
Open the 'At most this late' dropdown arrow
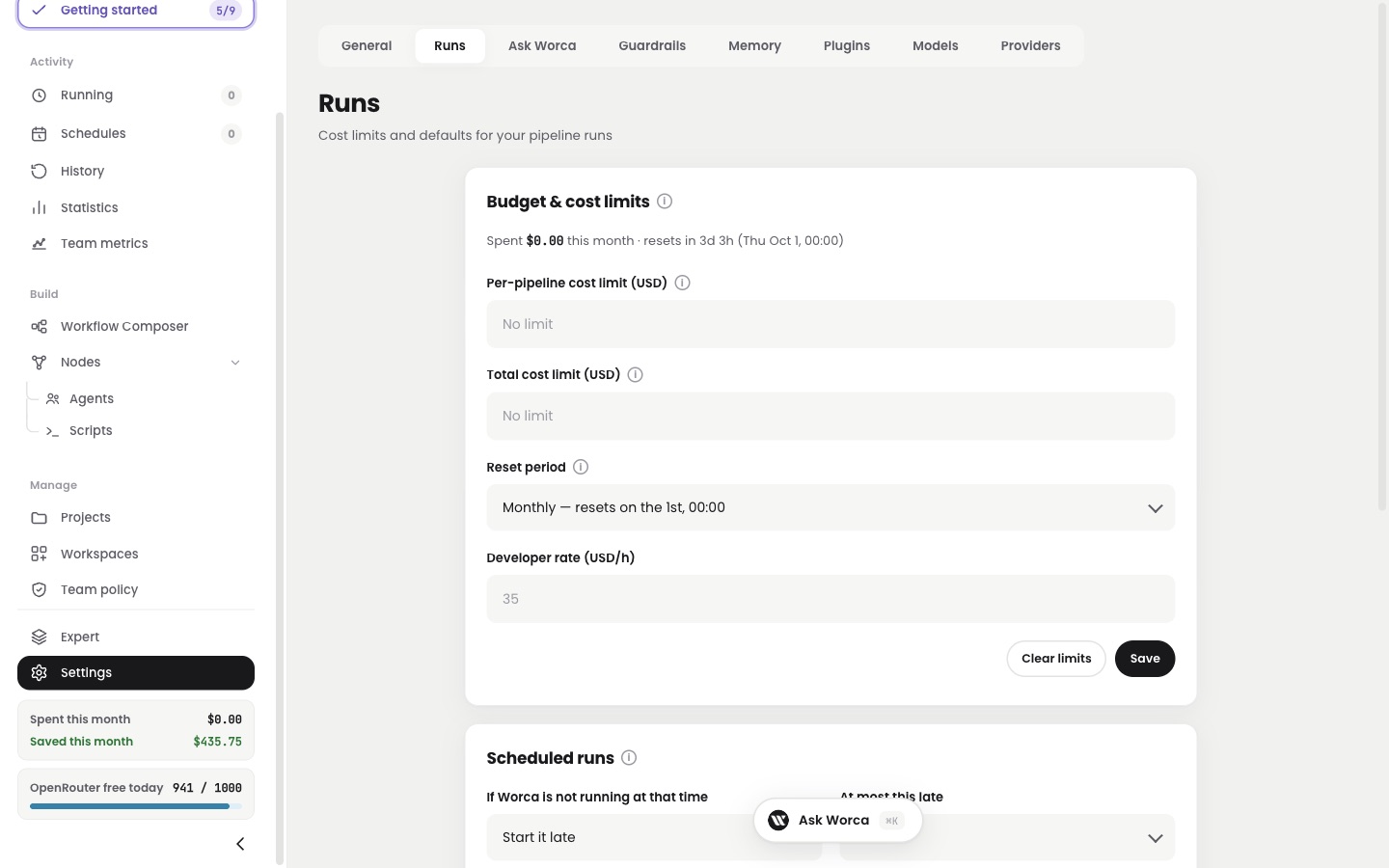click(x=1155, y=838)
